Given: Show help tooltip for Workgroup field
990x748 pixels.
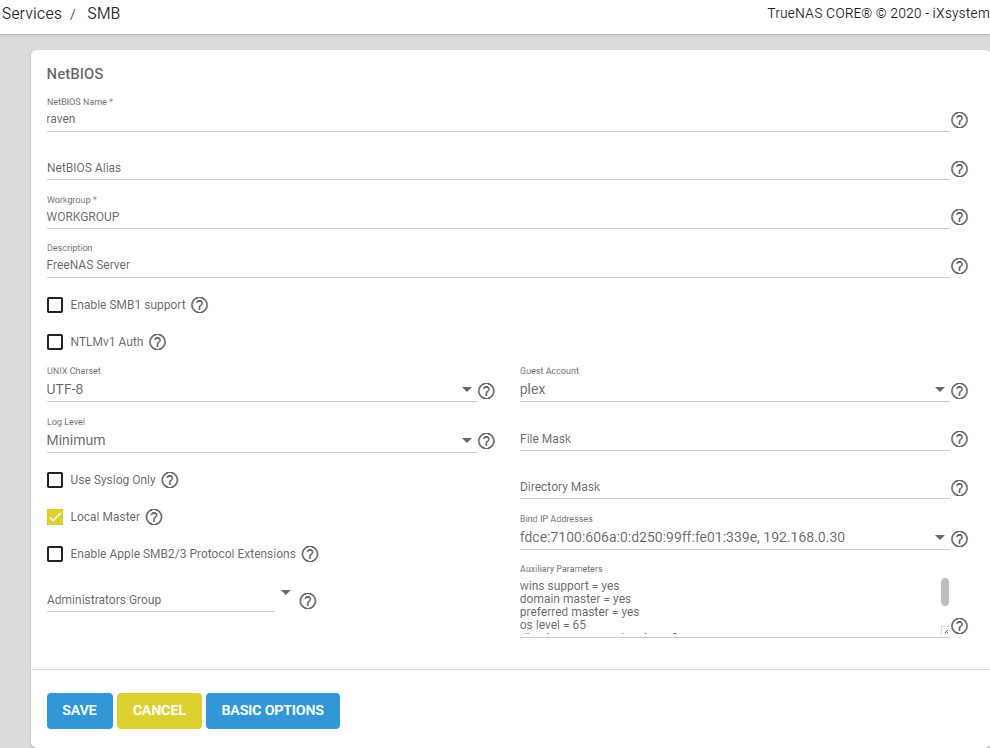Looking at the screenshot, I should (x=959, y=217).
